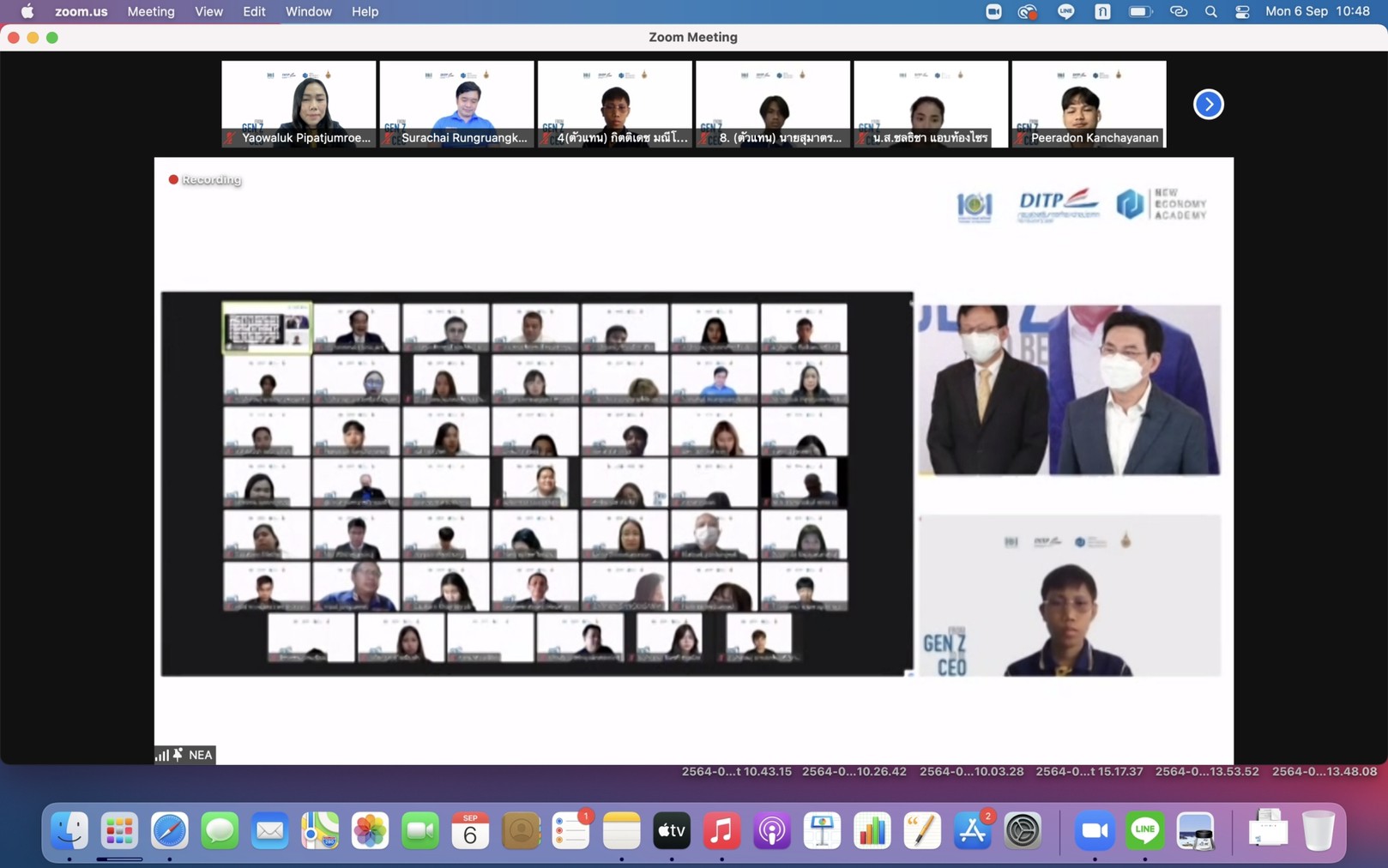
Task: Open Control Center in the menu bar
Action: 1242,11
